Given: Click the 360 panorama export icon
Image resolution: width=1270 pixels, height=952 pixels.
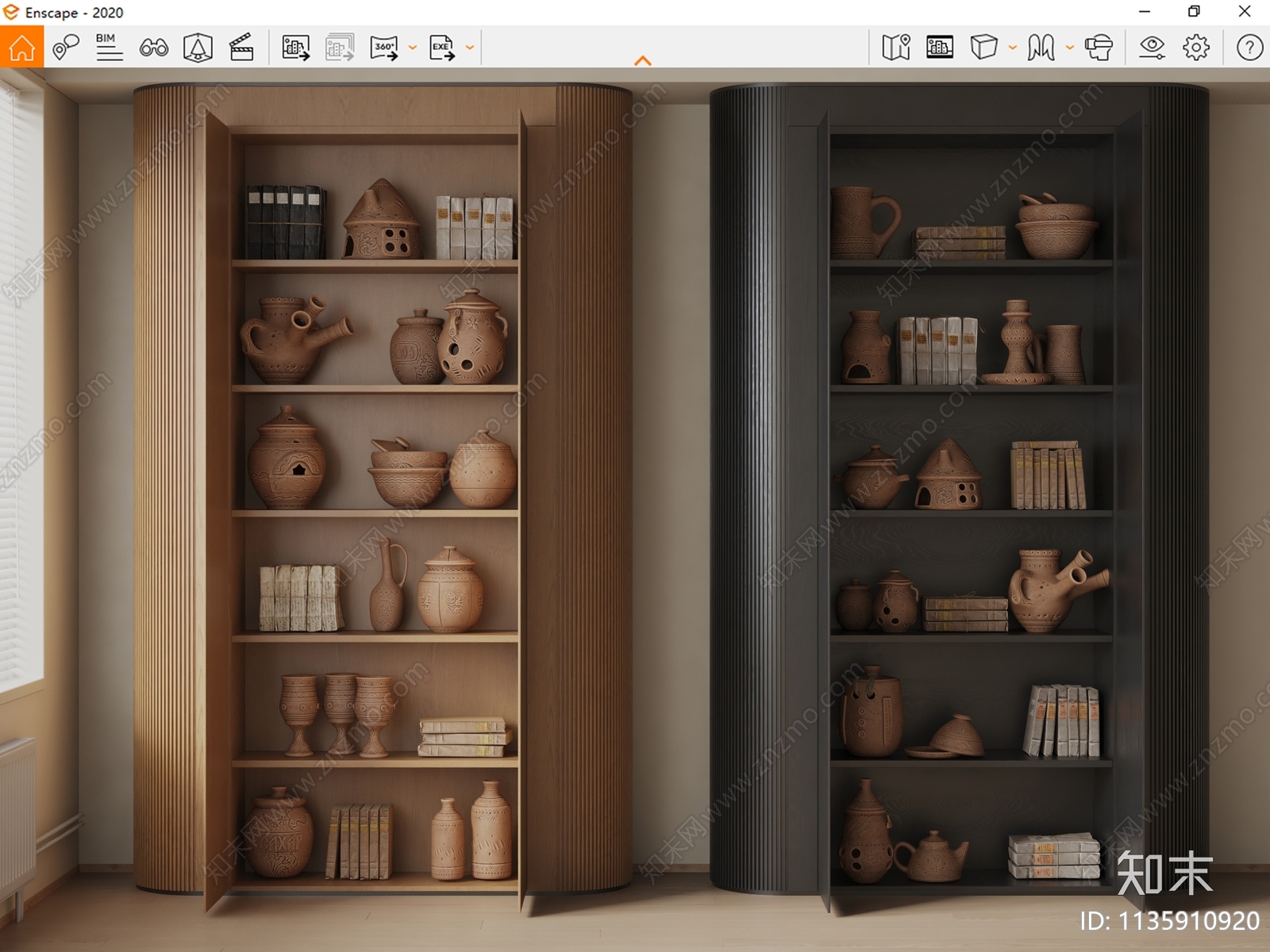Looking at the screenshot, I should (385, 48).
